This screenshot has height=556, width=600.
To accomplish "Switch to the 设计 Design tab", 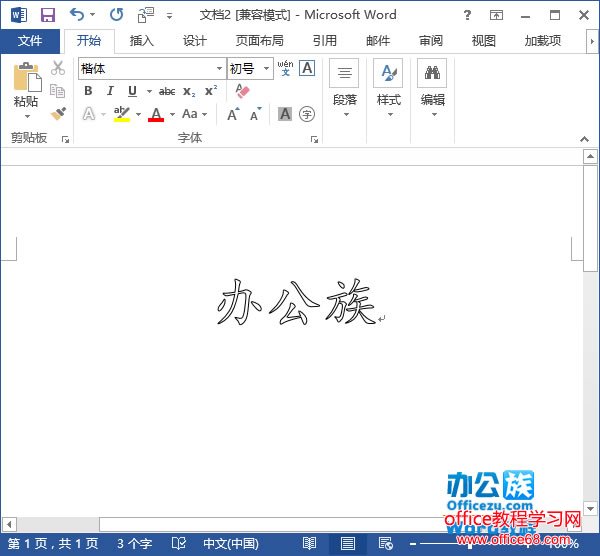I will (194, 41).
